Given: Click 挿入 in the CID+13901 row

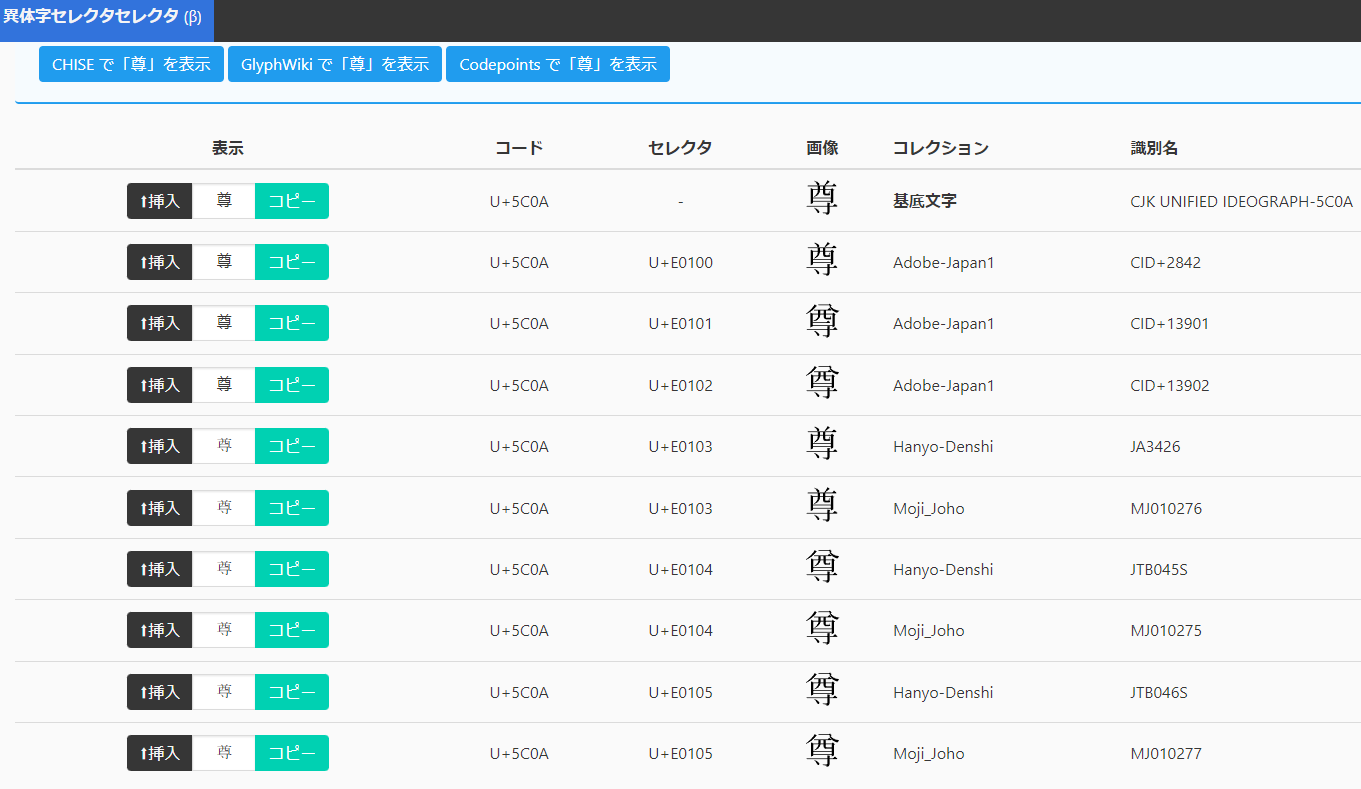Looking at the screenshot, I should [160, 323].
